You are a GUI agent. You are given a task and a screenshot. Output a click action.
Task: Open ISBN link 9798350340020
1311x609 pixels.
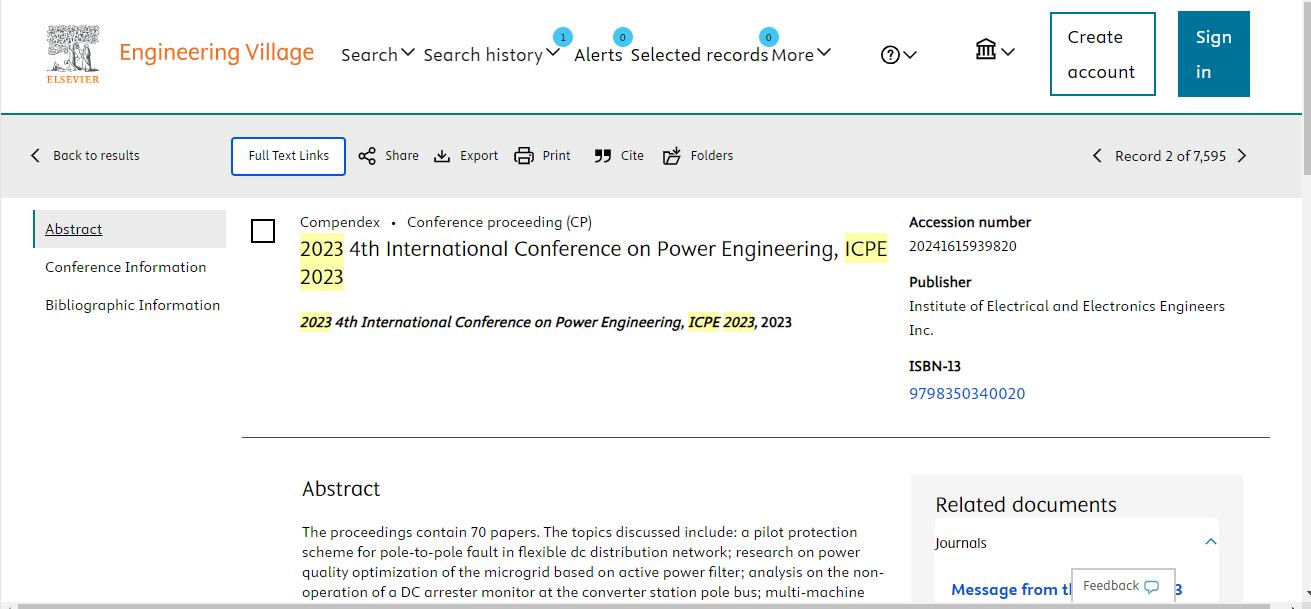[x=966, y=394]
